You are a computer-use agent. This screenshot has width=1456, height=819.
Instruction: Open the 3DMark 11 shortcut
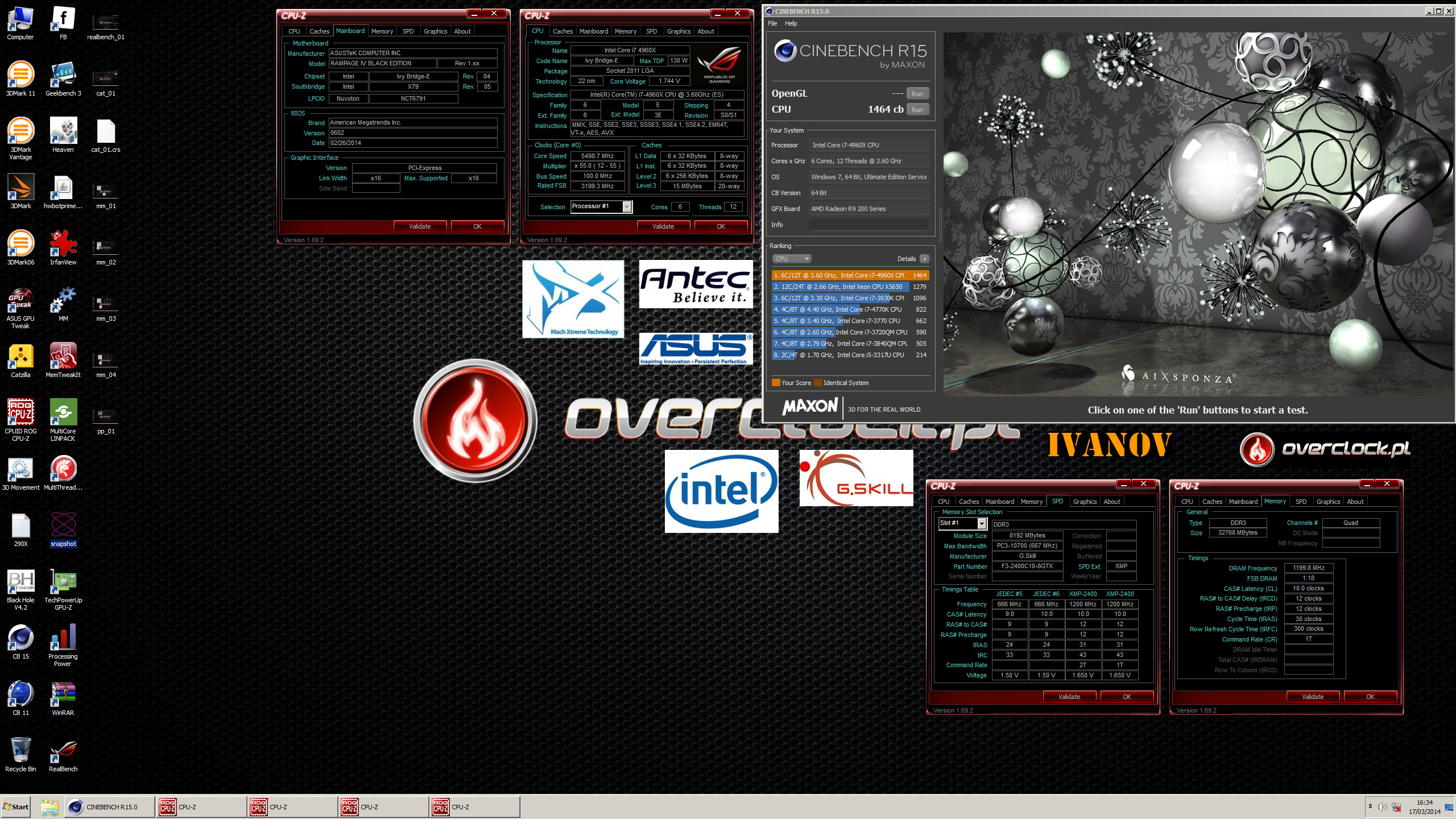(x=20, y=80)
